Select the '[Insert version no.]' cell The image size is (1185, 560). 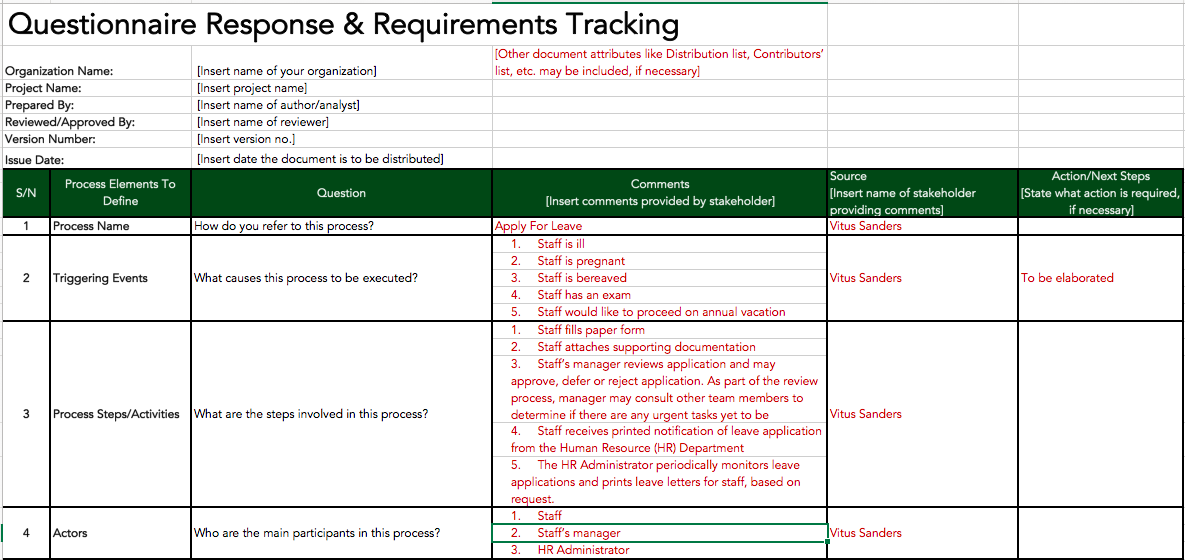point(342,139)
